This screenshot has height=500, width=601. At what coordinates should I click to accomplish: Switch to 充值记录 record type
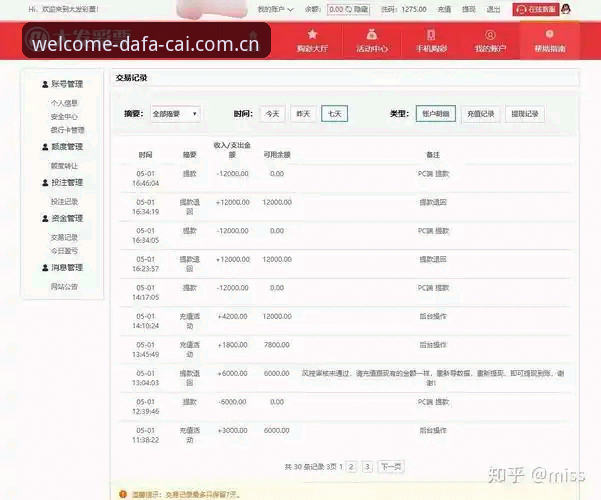tap(481, 114)
